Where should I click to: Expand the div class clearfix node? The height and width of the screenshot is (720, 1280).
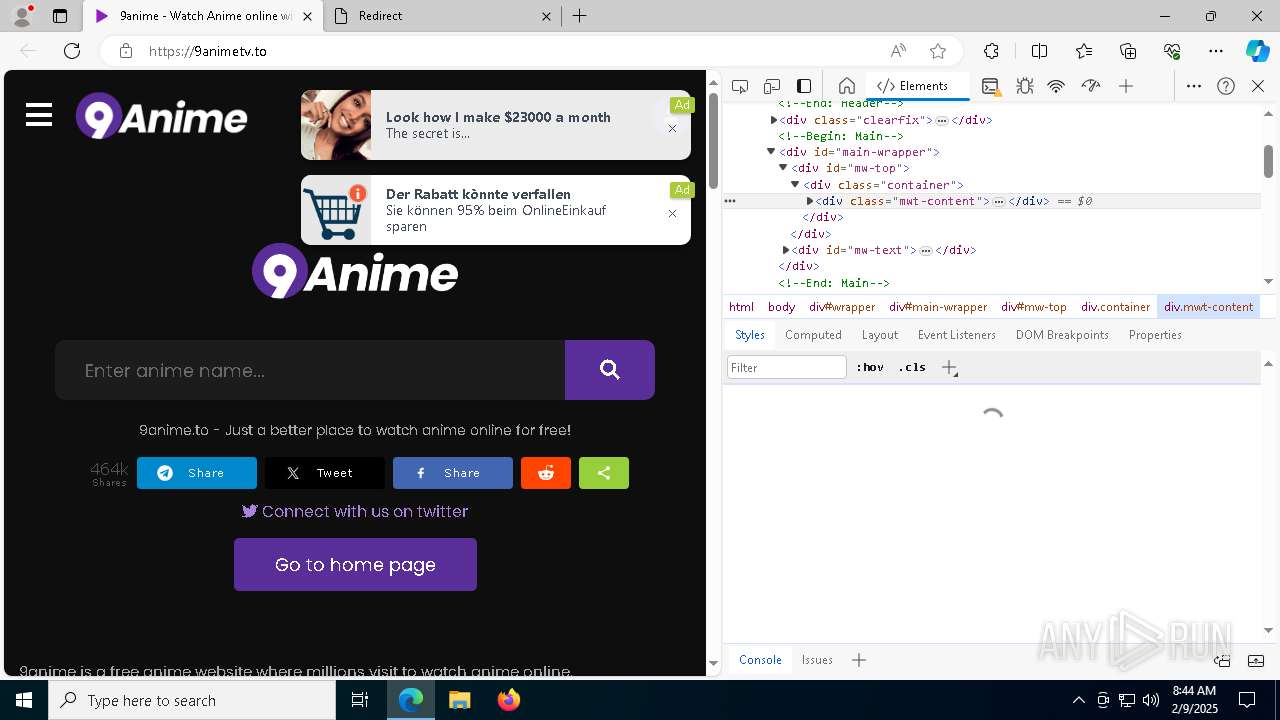[x=774, y=120]
